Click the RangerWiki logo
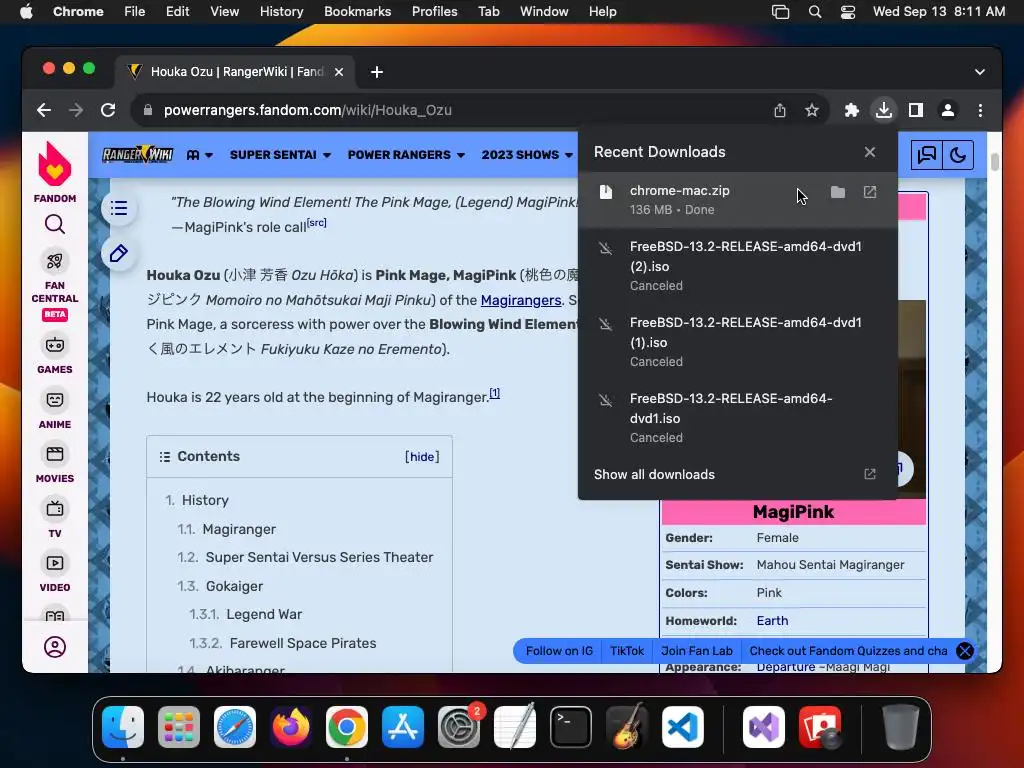The height and width of the screenshot is (768, 1024). click(138, 155)
